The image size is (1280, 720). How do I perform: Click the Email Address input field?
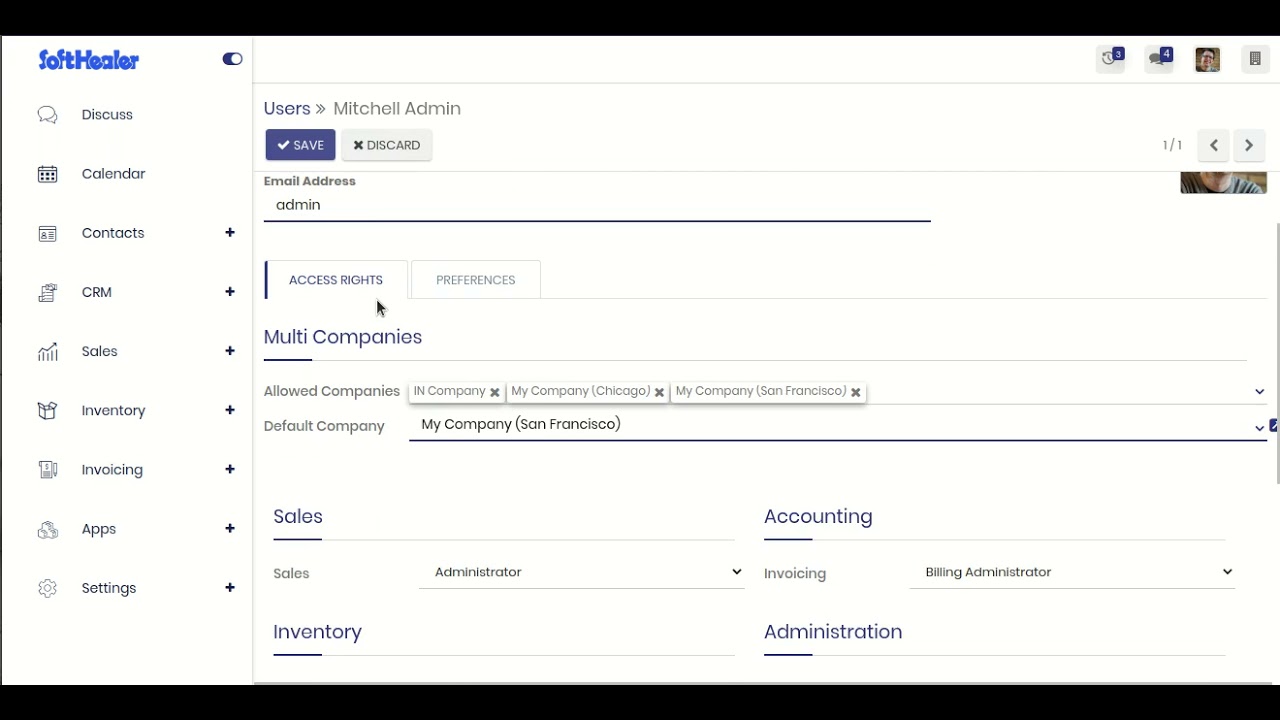(597, 205)
